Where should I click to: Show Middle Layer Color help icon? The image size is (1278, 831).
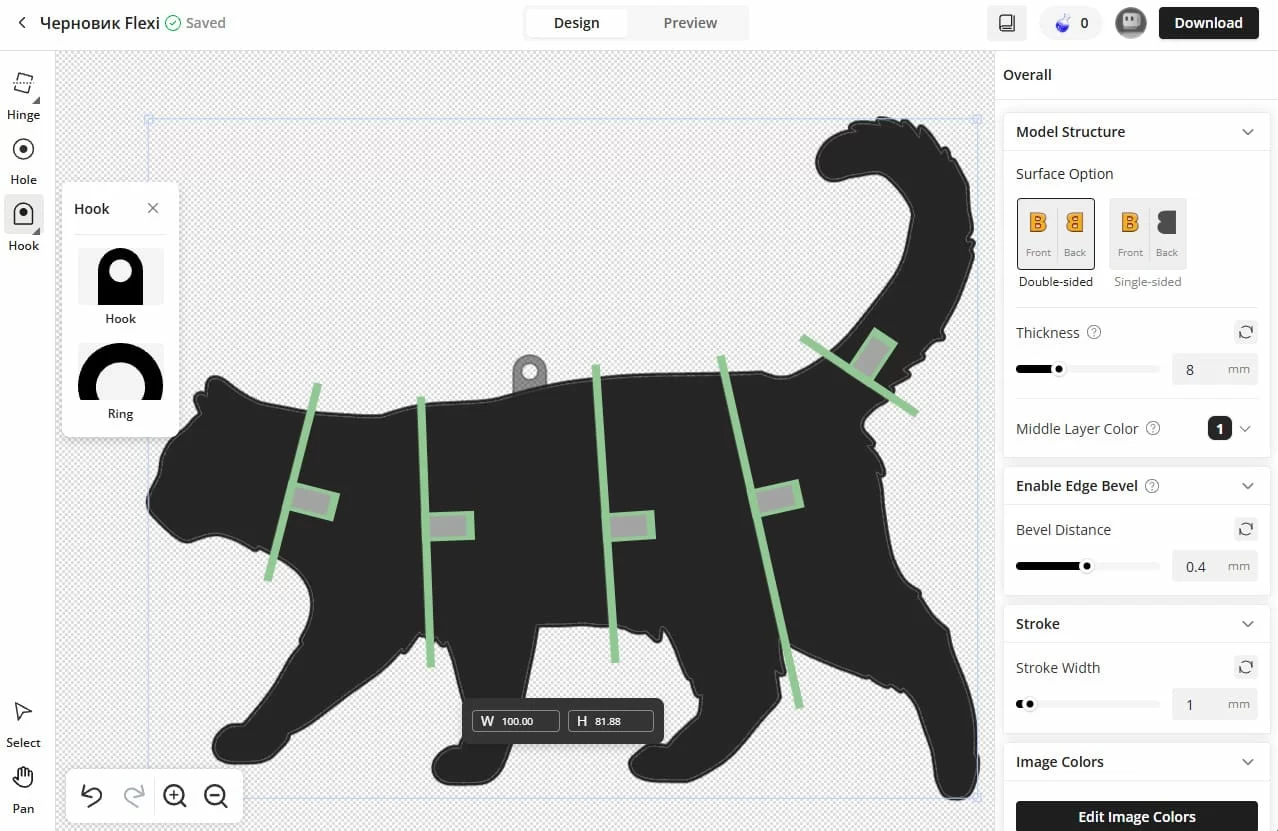point(1153,428)
